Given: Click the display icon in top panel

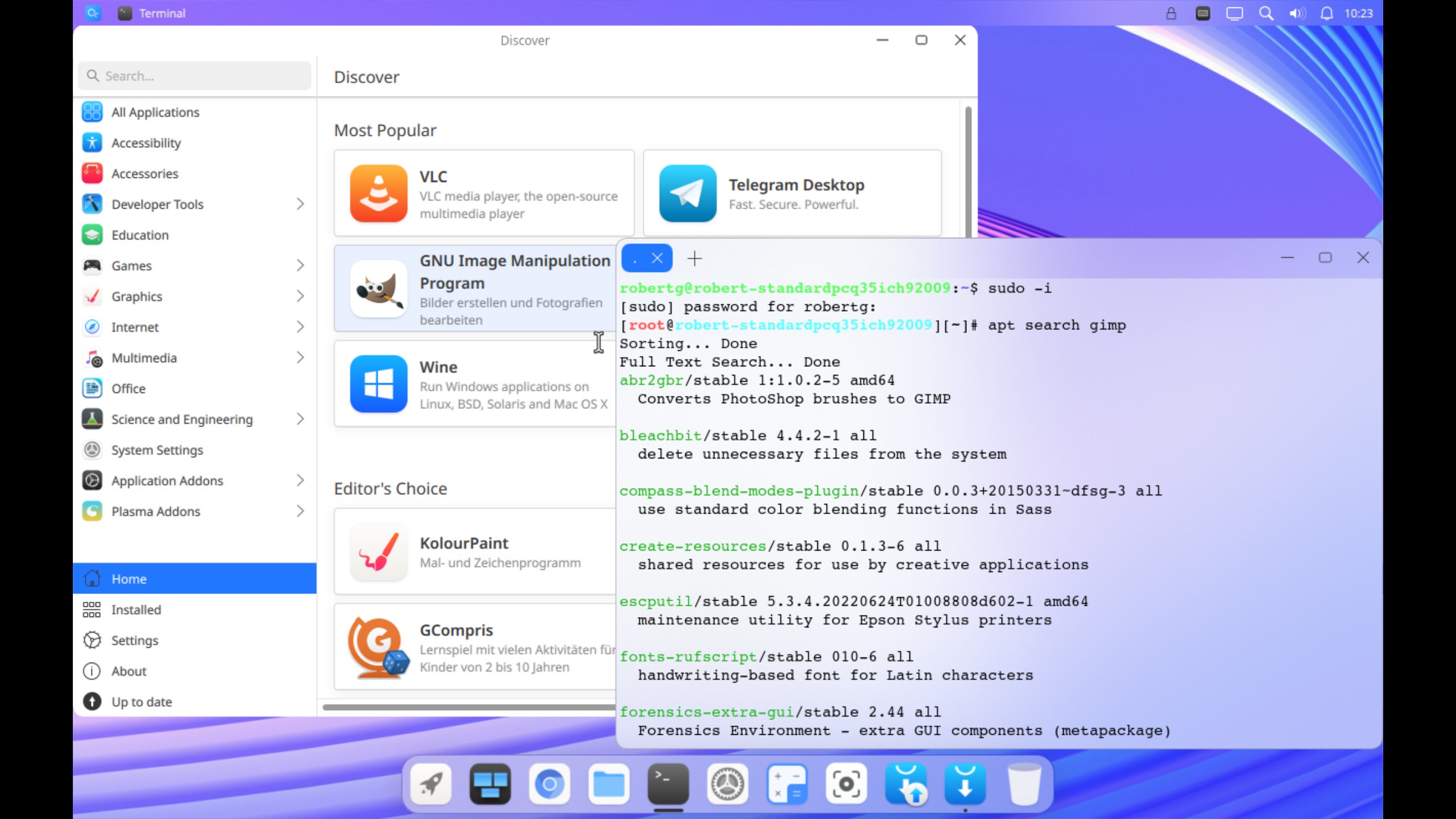Looking at the screenshot, I should click(x=1234, y=13).
